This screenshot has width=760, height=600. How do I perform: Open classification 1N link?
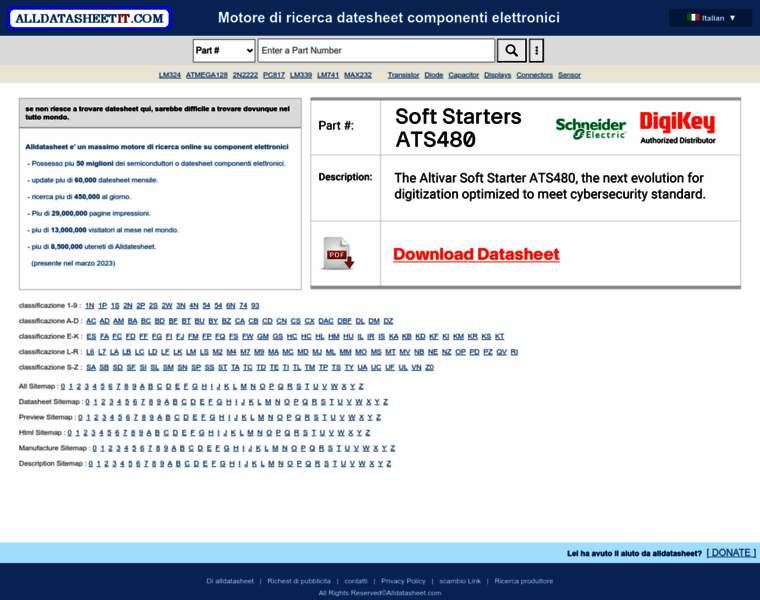pos(90,306)
